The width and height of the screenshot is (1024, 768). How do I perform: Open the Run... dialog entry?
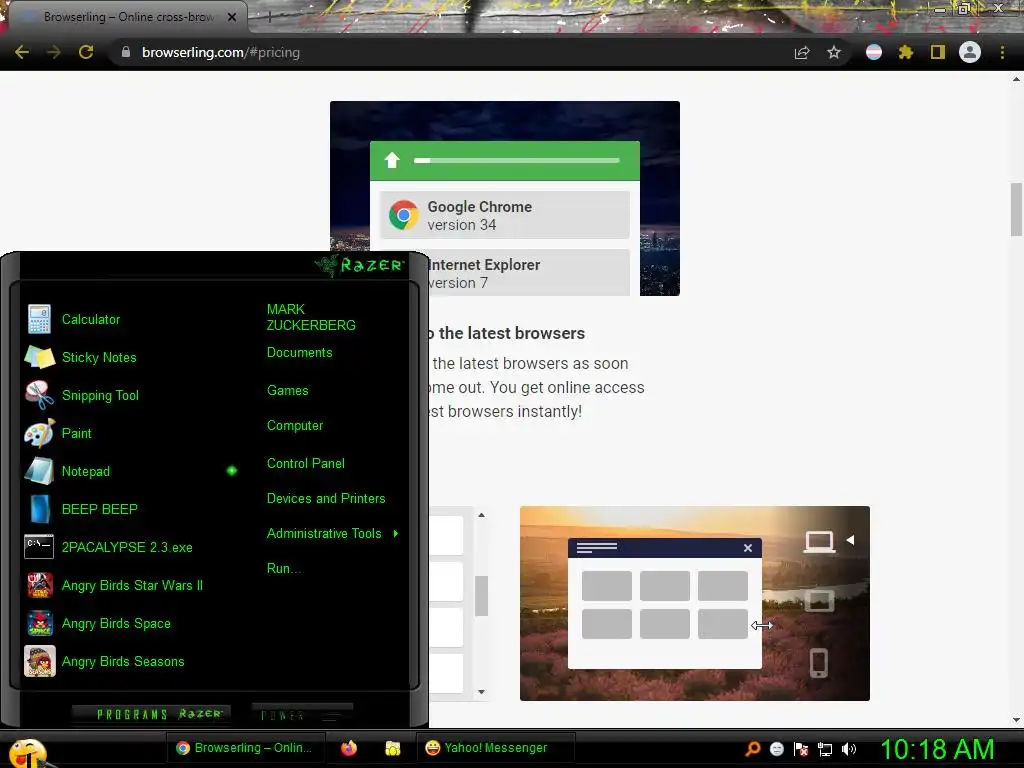283,568
